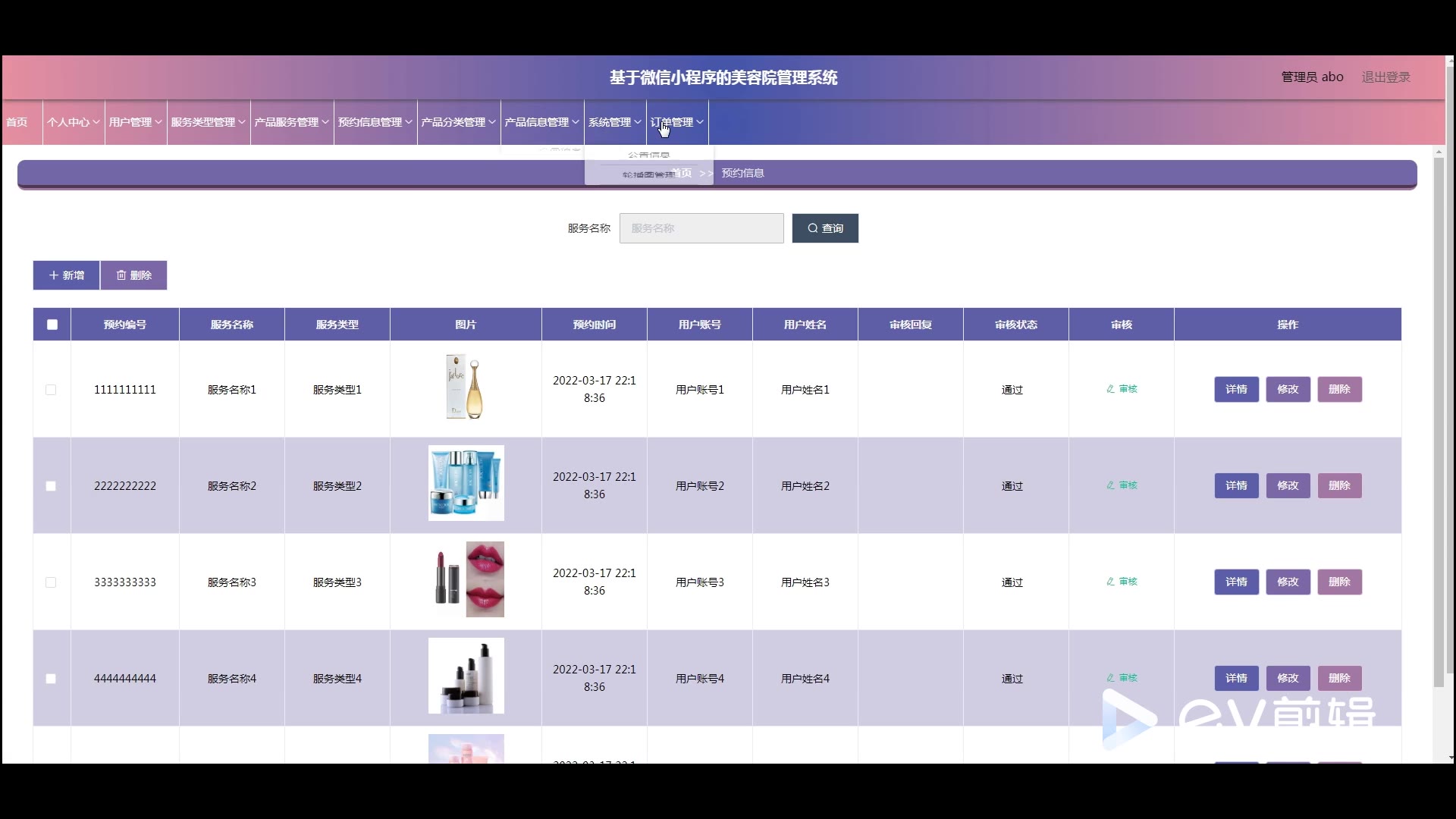Go to 首页 in navigation bar
This screenshot has height=819, width=1456.
(17, 122)
